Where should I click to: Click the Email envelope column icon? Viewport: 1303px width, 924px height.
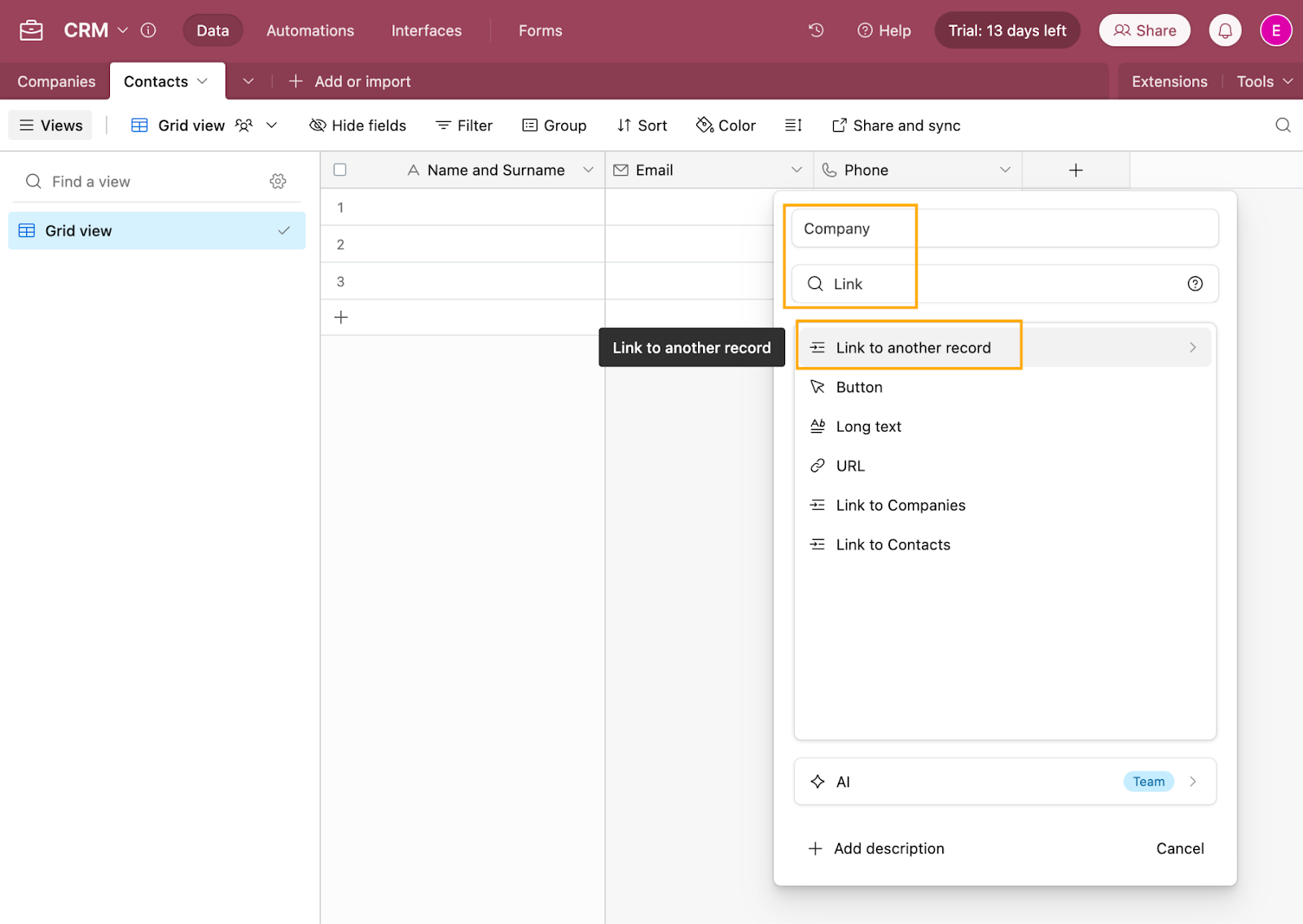(621, 170)
